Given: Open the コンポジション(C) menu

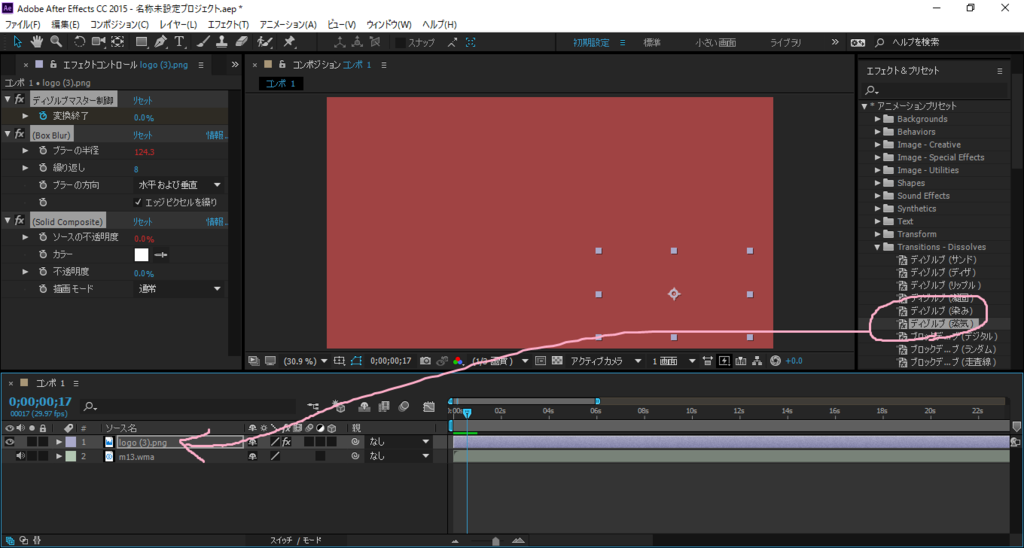Looking at the screenshot, I should (120, 24).
